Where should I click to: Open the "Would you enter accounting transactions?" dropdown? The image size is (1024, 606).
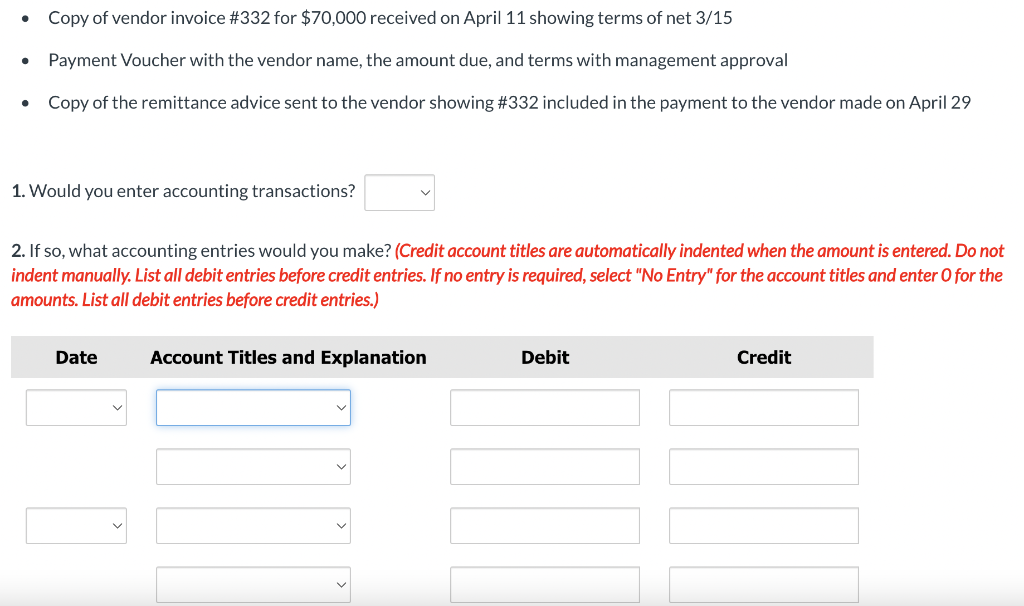(399, 192)
